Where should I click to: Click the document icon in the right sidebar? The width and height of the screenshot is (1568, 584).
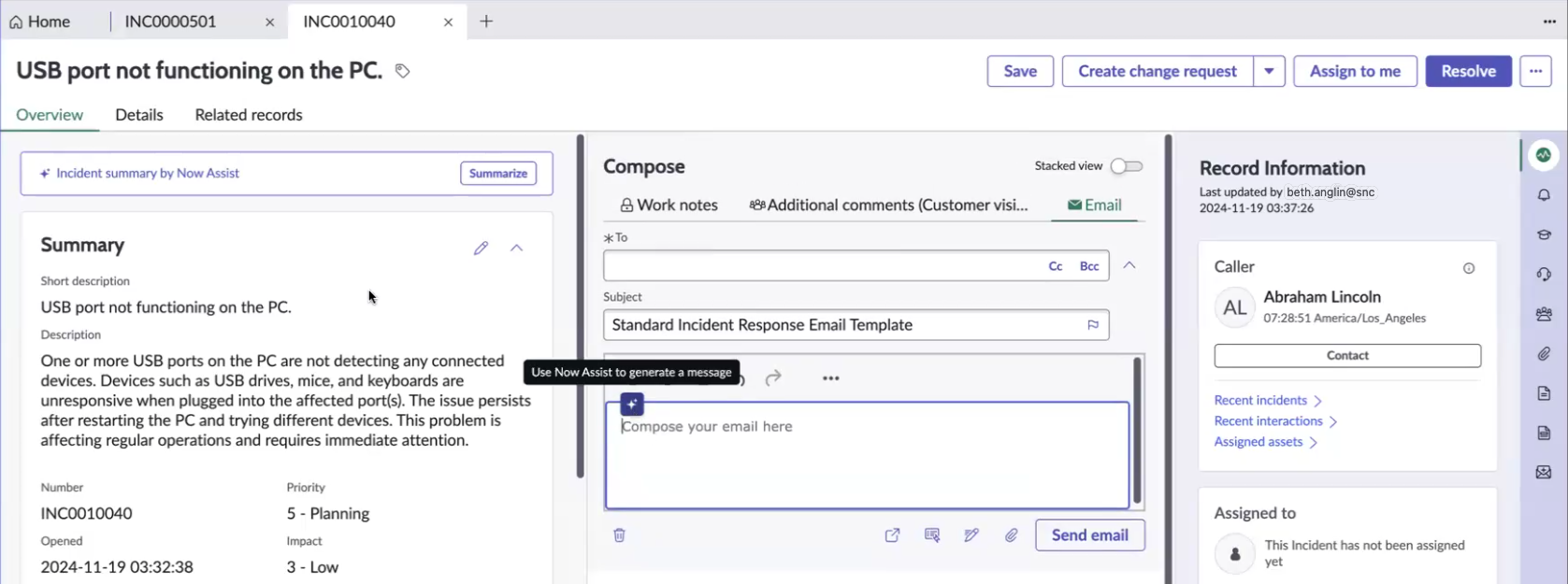pos(1544,393)
